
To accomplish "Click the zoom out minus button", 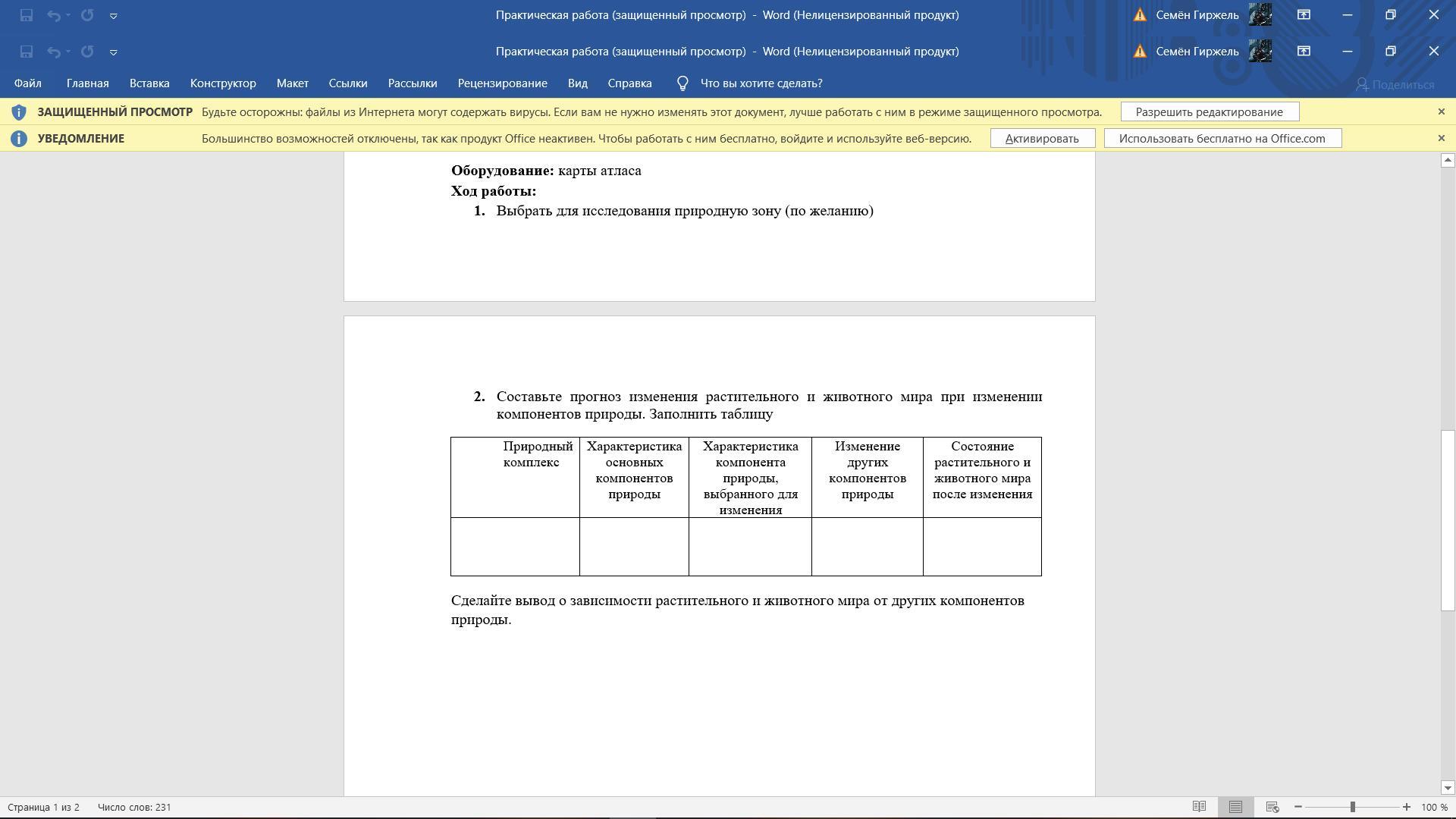I will [x=1298, y=807].
